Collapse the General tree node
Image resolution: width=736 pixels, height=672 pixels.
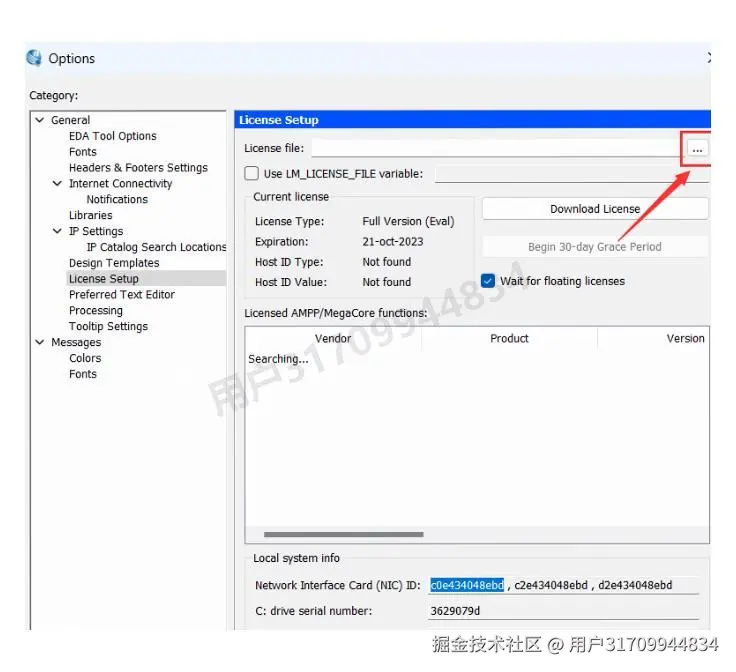(40, 120)
